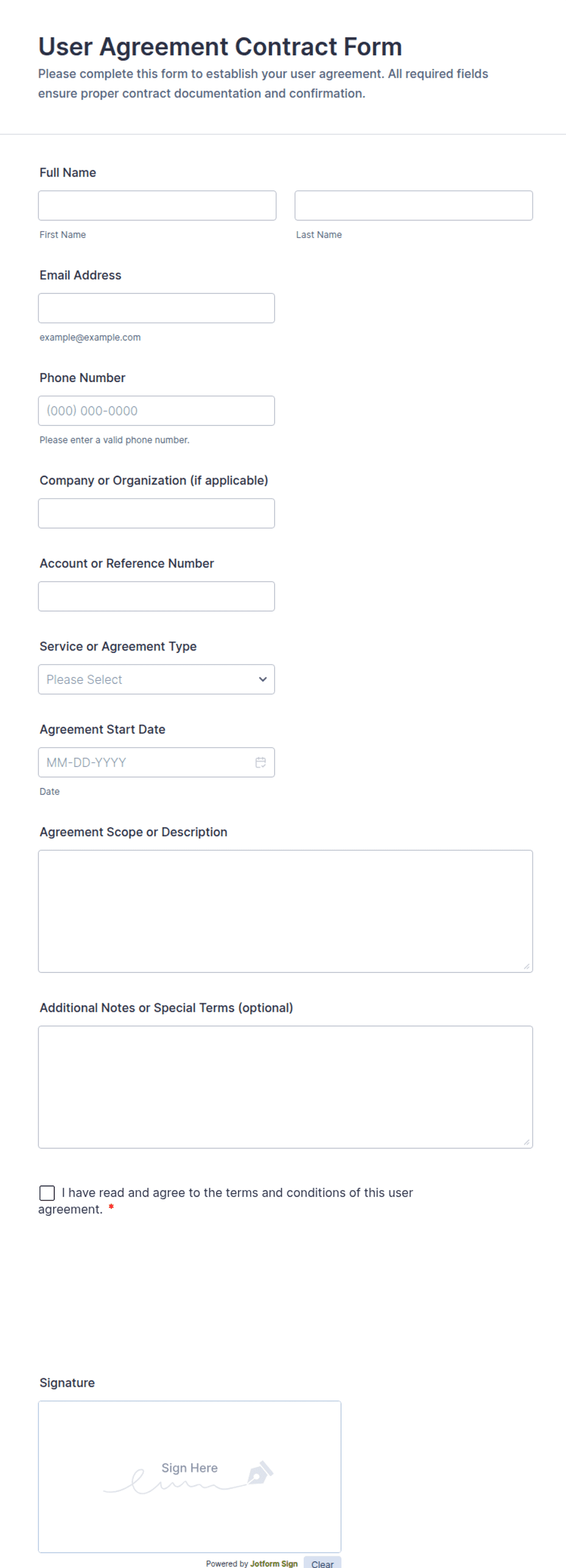Click the resize handle of Additional Notes textarea
Viewport: 566px width, 1568px height.
point(526,1142)
